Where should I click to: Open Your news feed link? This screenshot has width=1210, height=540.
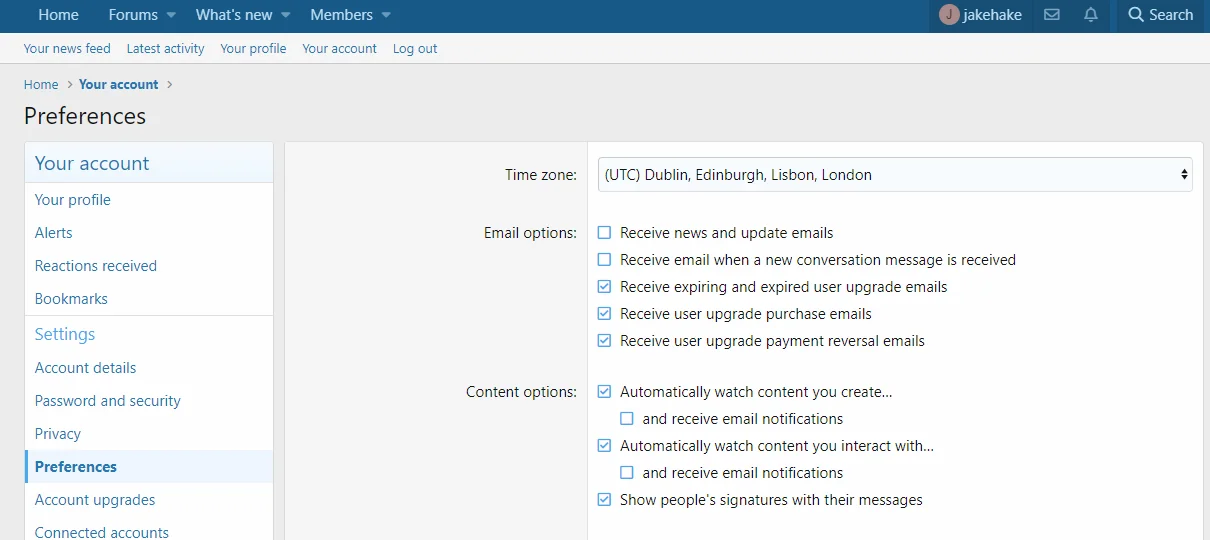click(x=67, y=48)
